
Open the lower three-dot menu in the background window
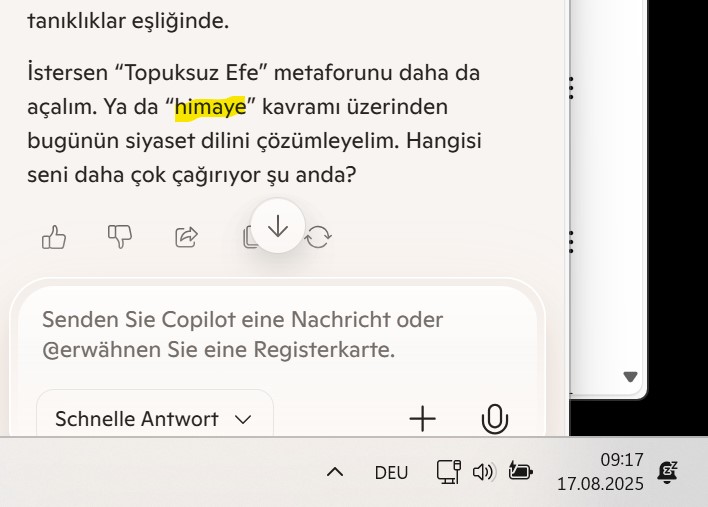coord(571,242)
